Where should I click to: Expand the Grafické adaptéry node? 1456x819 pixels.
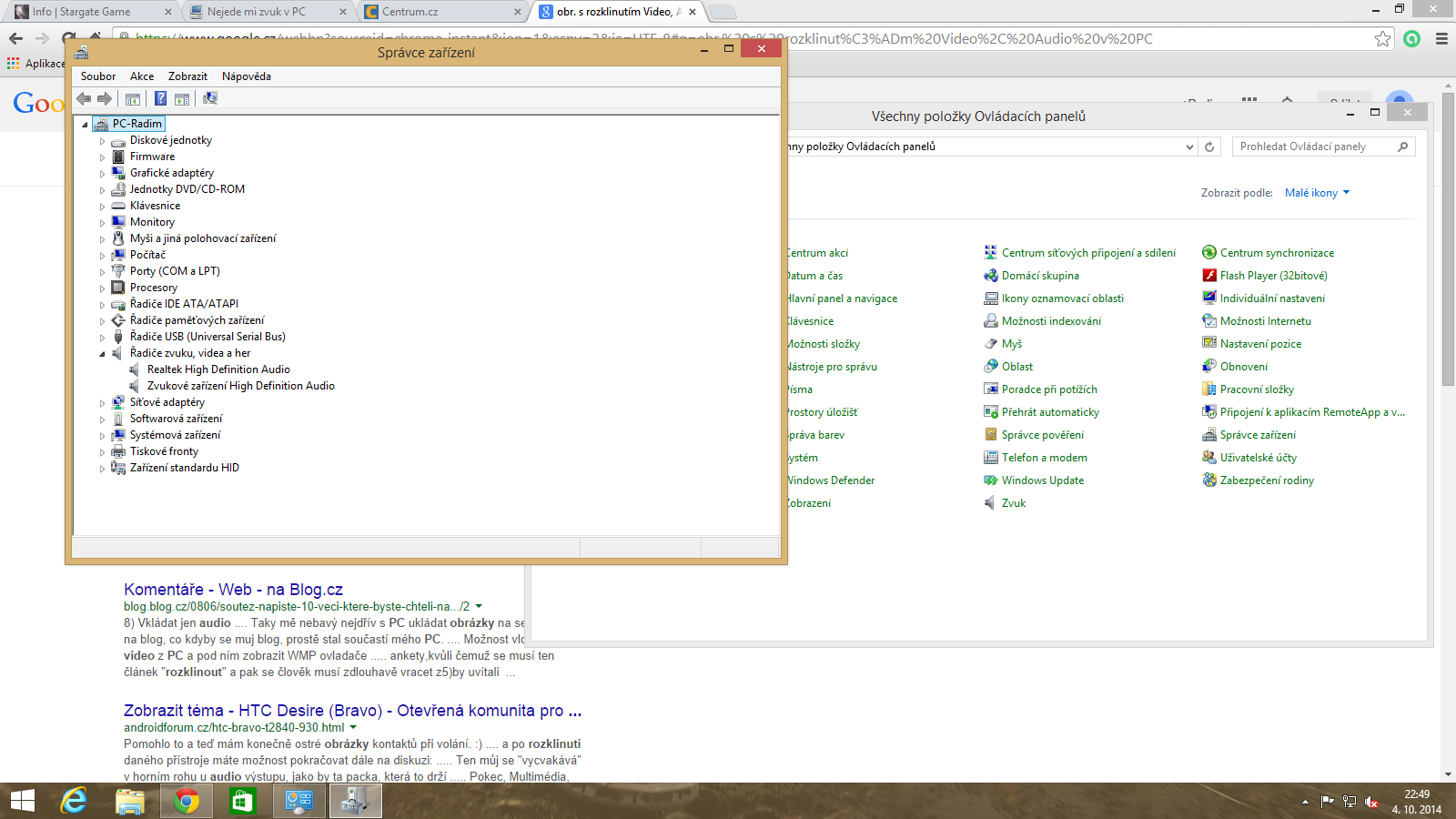[102, 174]
